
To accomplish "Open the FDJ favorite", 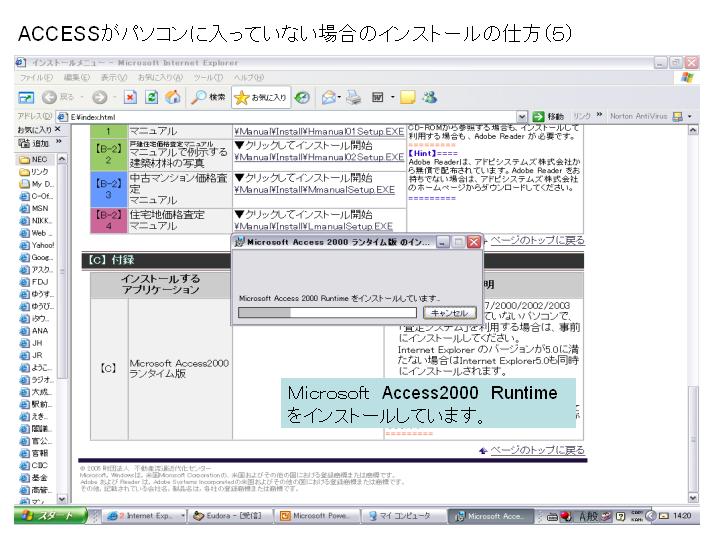I will [x=34, y=282].
